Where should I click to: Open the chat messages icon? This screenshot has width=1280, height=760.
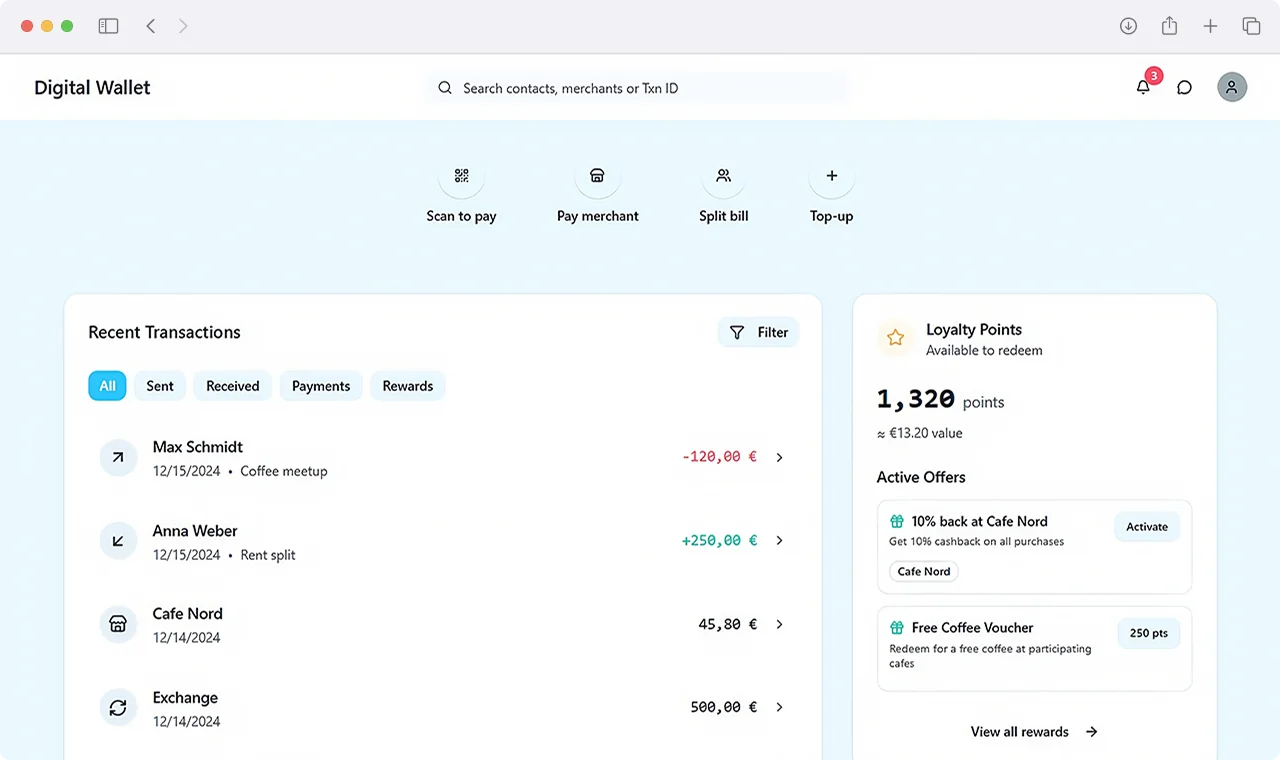(x=1184, y=88)
